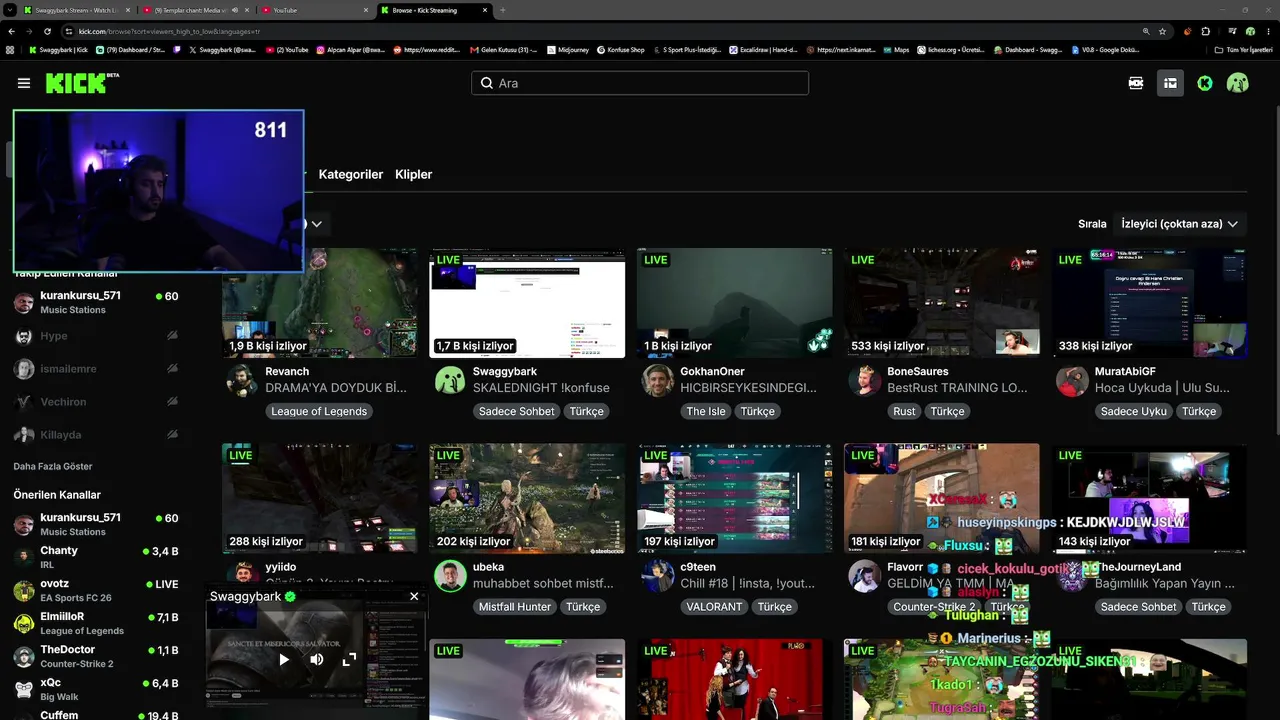This screenshot has height=720, width=1280.
Task: Click the Sadece Uyku category tag
Action: point(1133,411)
